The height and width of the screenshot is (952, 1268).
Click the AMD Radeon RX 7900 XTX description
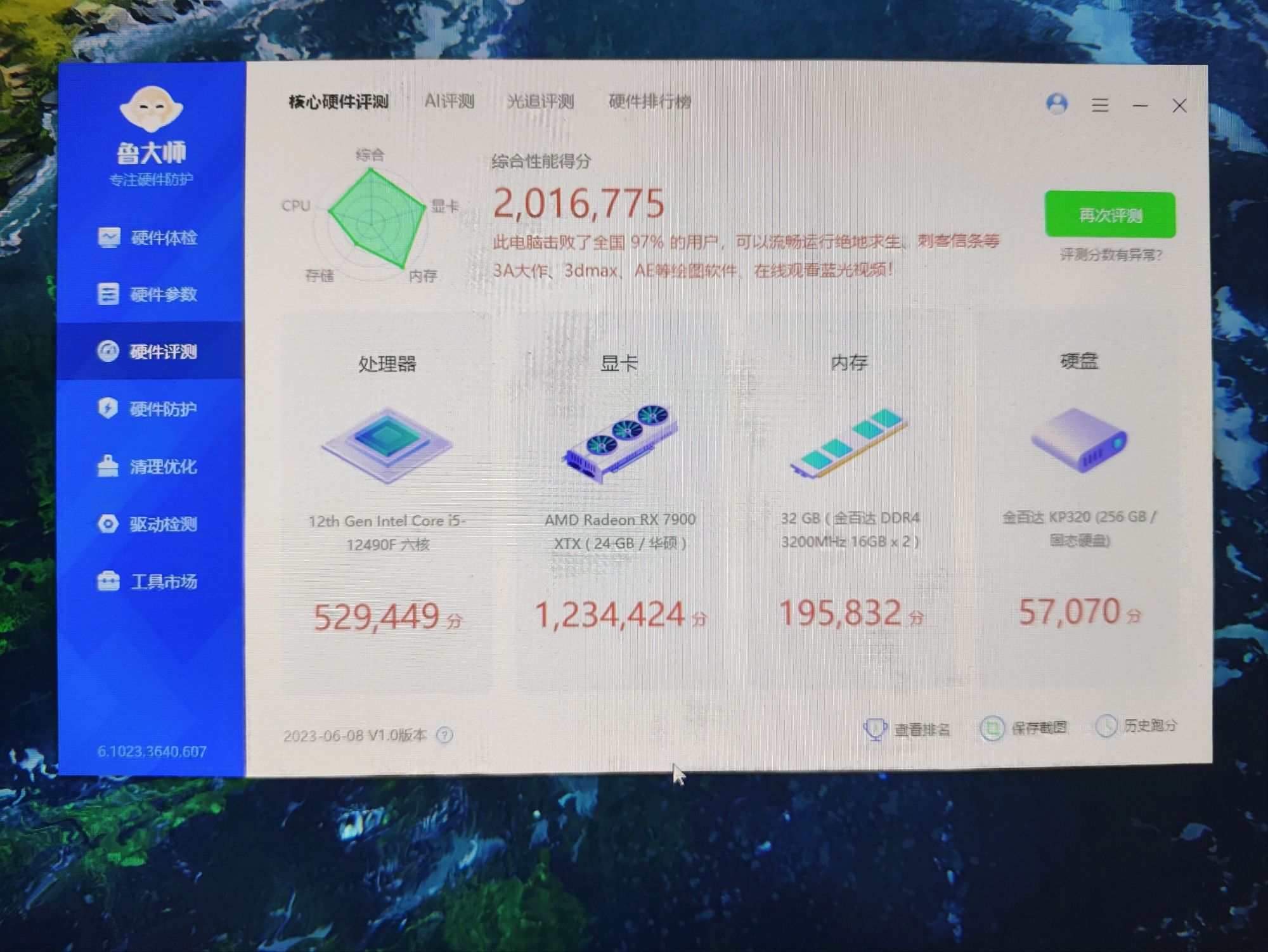[x=620, y=531]
